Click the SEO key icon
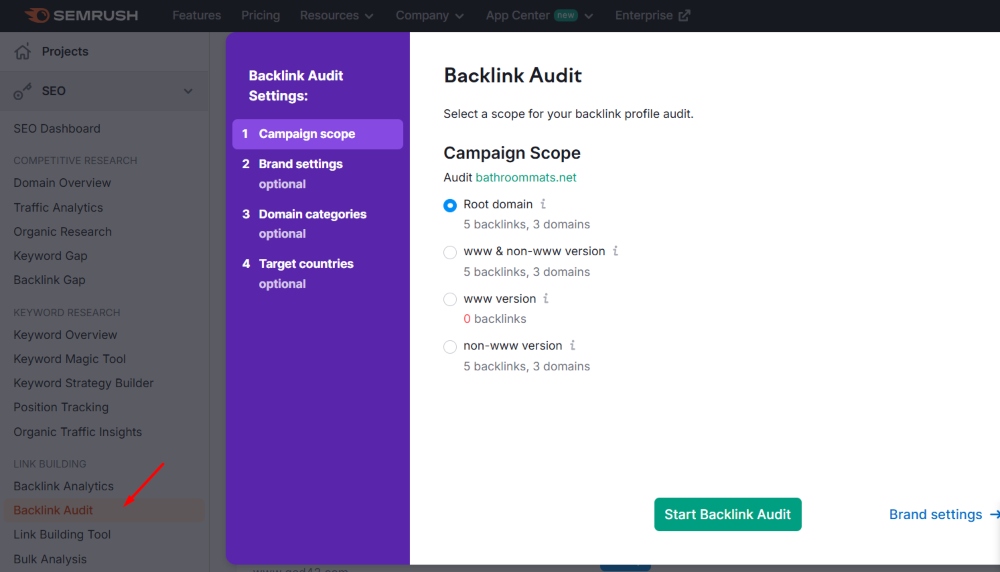This screenshot has height=572, width=1000. (22, 91)
